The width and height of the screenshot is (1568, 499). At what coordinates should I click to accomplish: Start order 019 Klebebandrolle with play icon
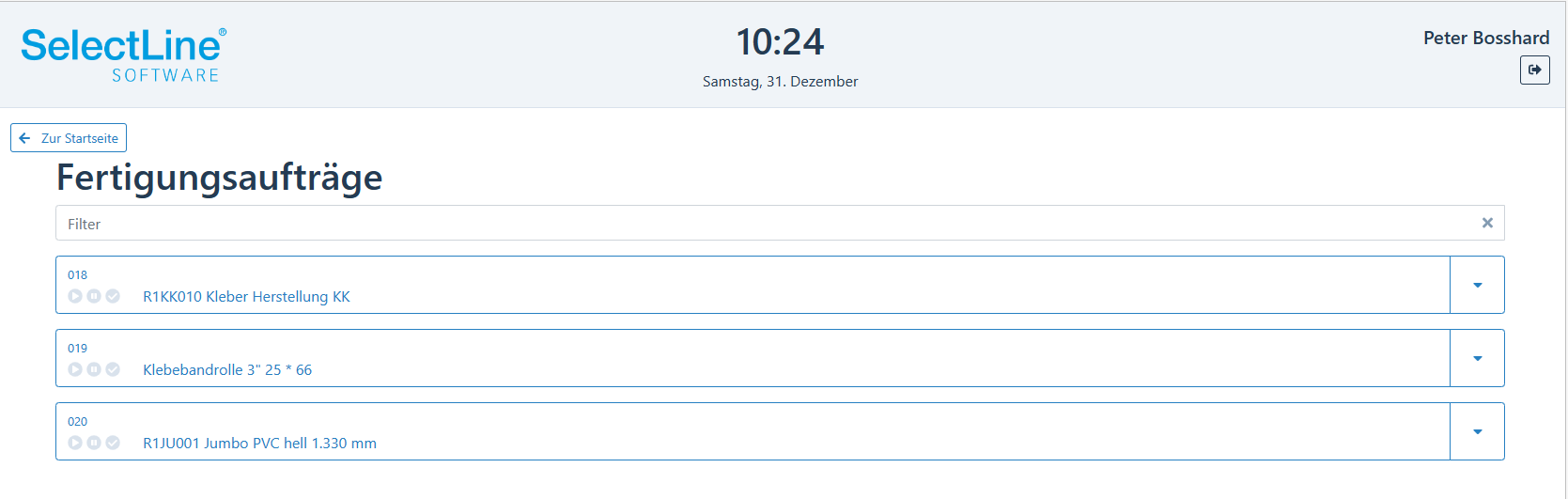[x=75, y=369]
